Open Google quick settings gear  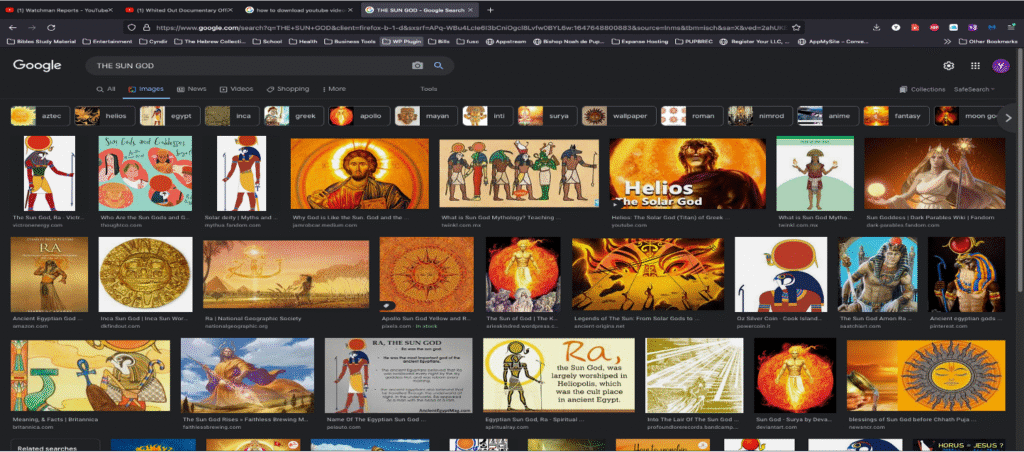949,65
